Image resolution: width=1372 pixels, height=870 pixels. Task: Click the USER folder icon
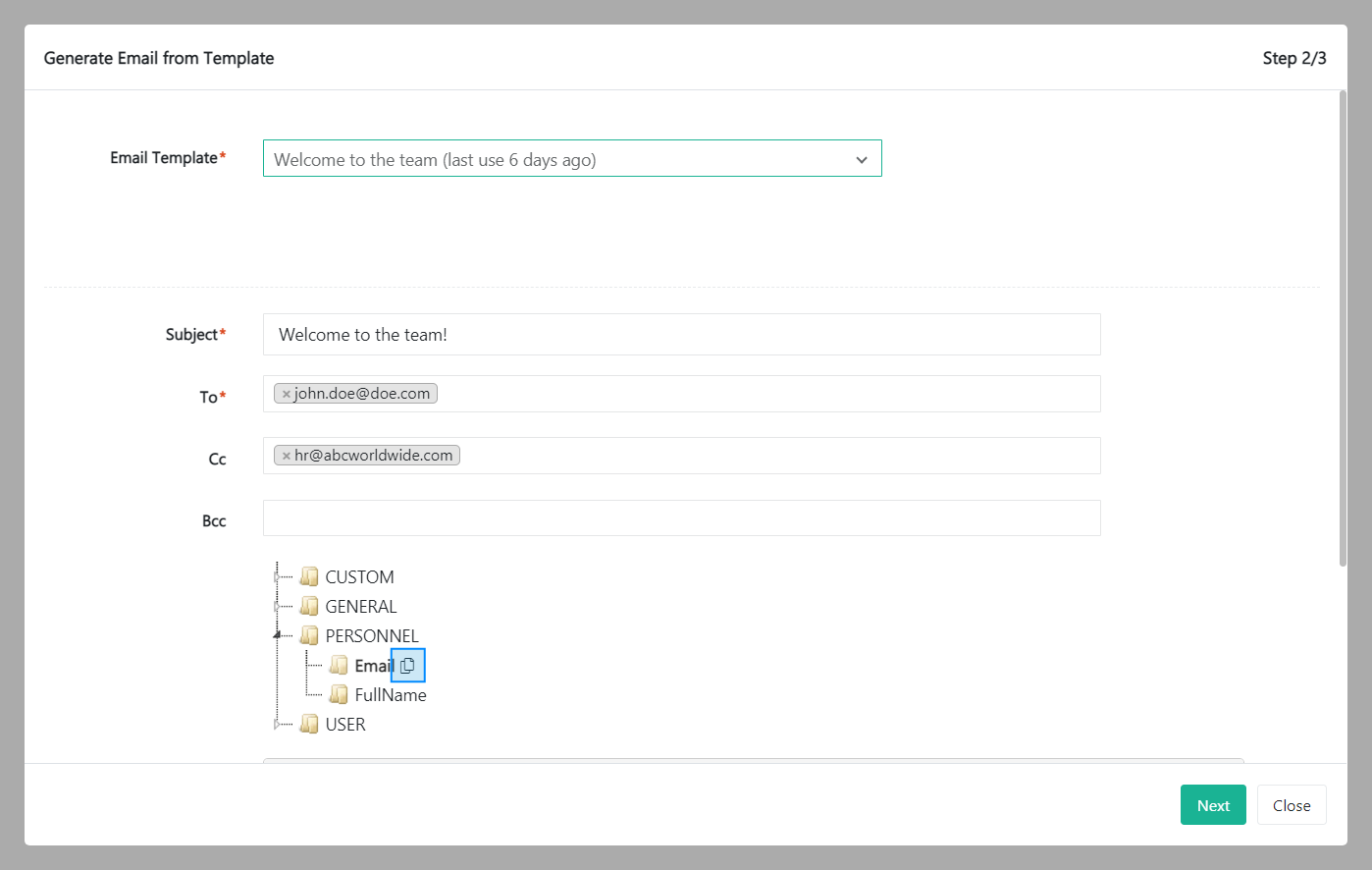(x=309, y=725)
